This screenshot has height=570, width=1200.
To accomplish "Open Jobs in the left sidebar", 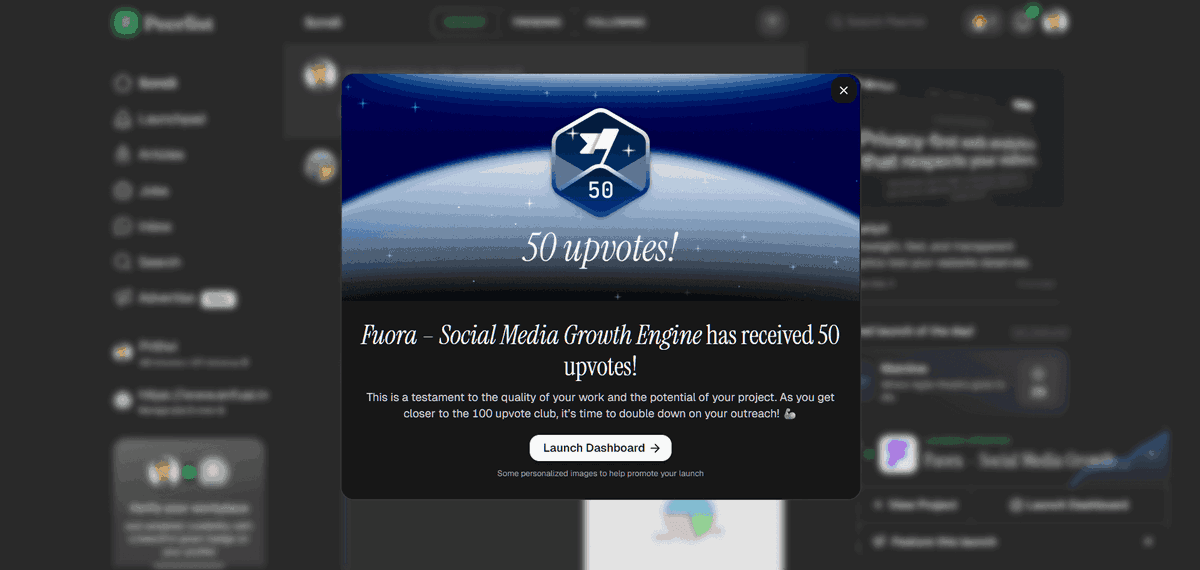I will pyautogui.click(x=142, y=191).
